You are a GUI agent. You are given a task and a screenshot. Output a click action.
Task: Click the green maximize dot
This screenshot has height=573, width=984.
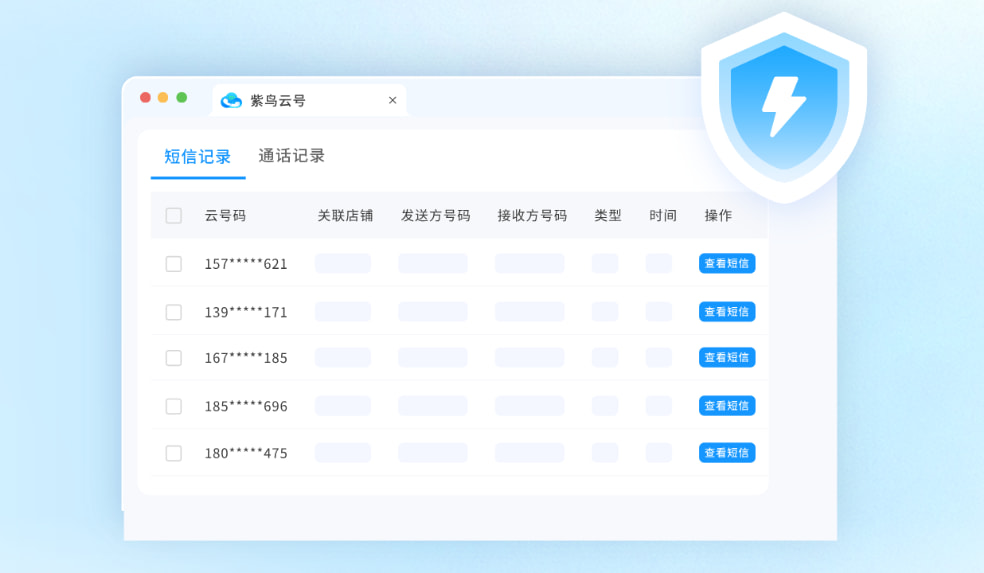(x=182, y=97)
